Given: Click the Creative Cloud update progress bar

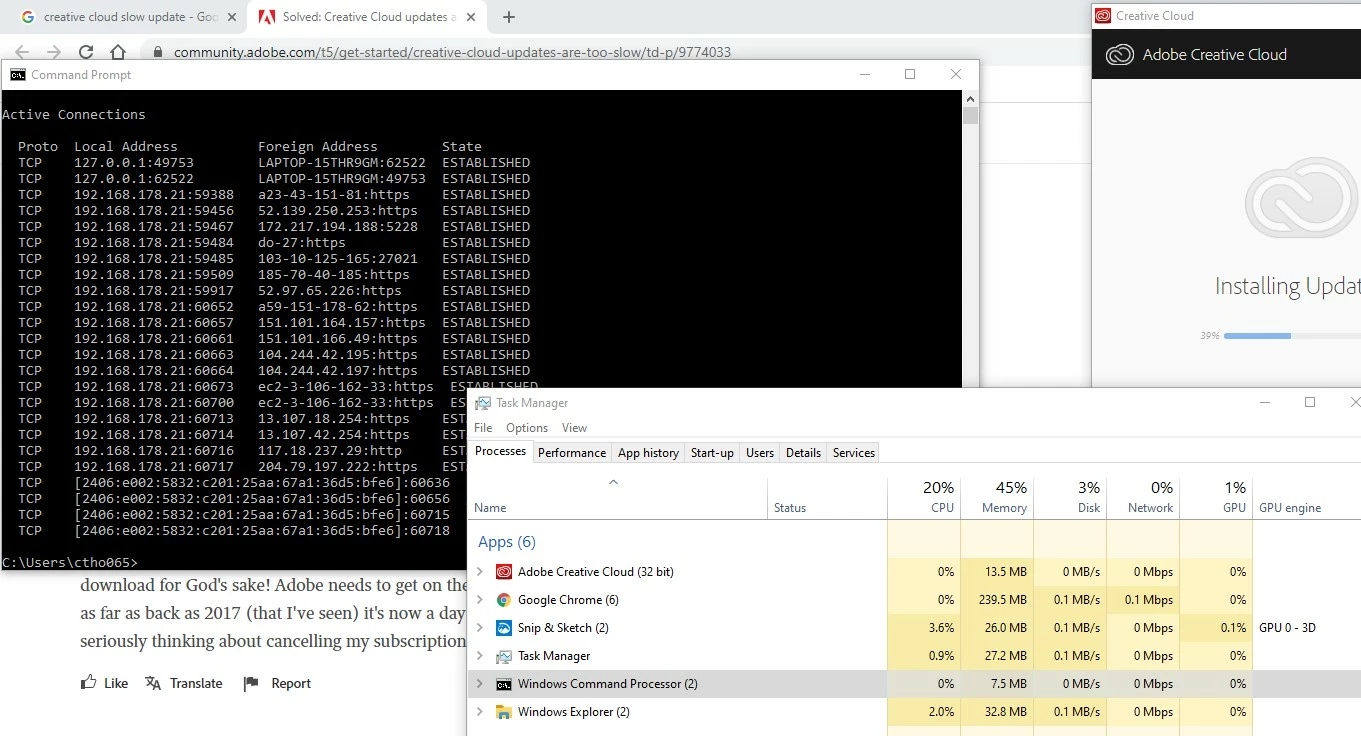Looking at the screenshot, I should [1292, 336].
